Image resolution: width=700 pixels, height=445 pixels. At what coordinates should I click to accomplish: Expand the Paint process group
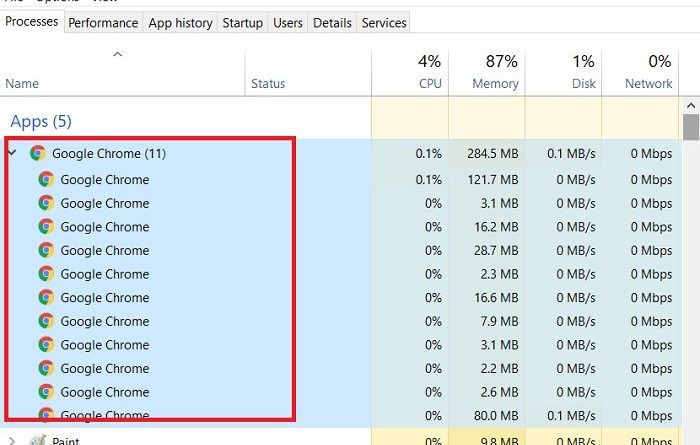click(12, 441)
